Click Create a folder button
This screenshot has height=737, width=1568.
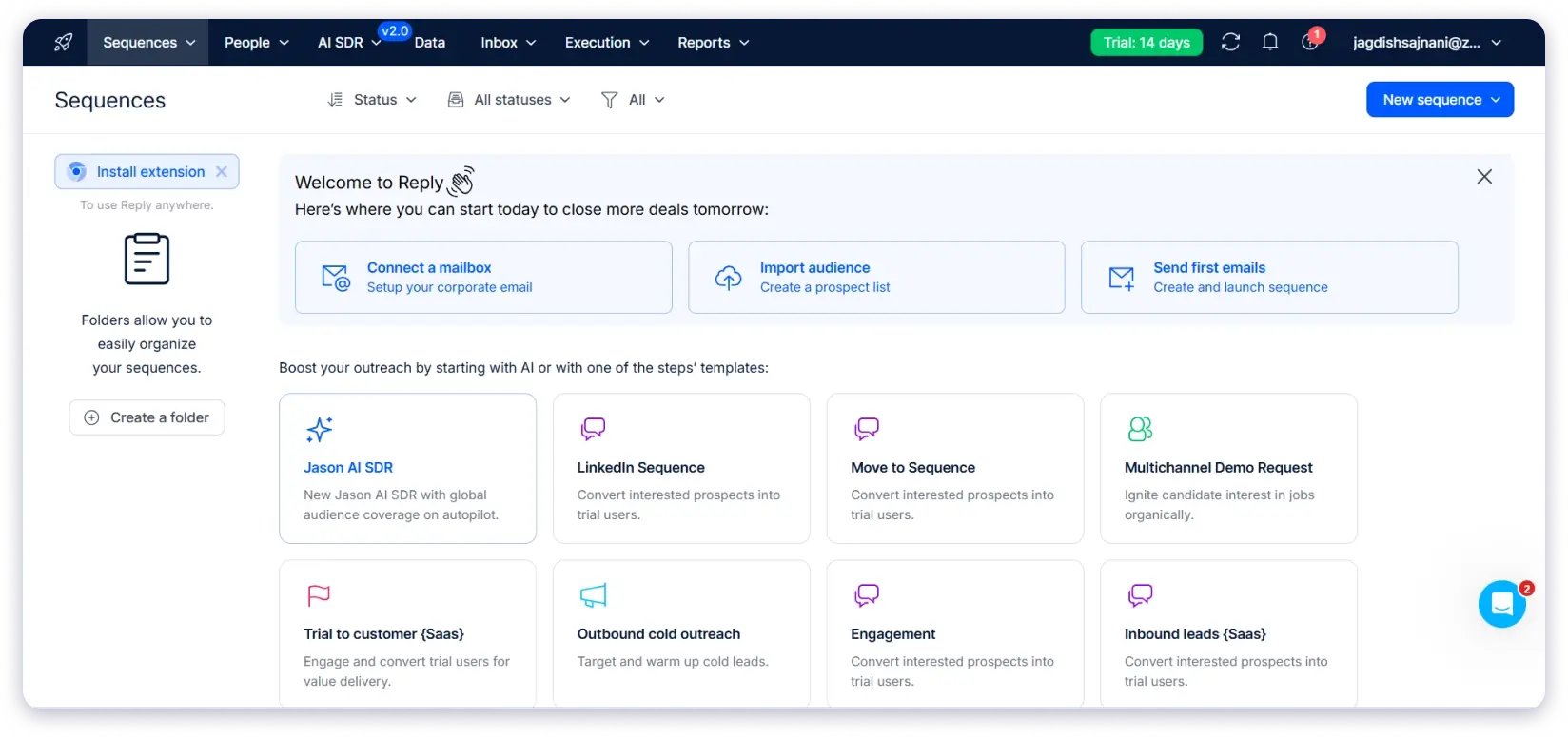tap(147, 417)
